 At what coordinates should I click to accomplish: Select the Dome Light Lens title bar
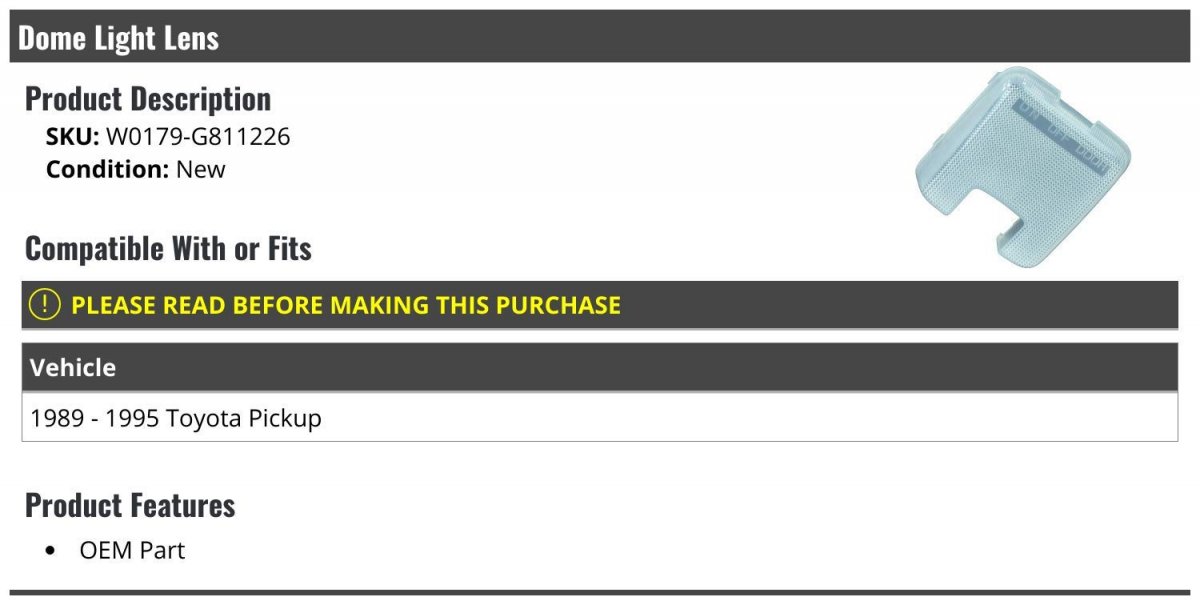point(600,37)
